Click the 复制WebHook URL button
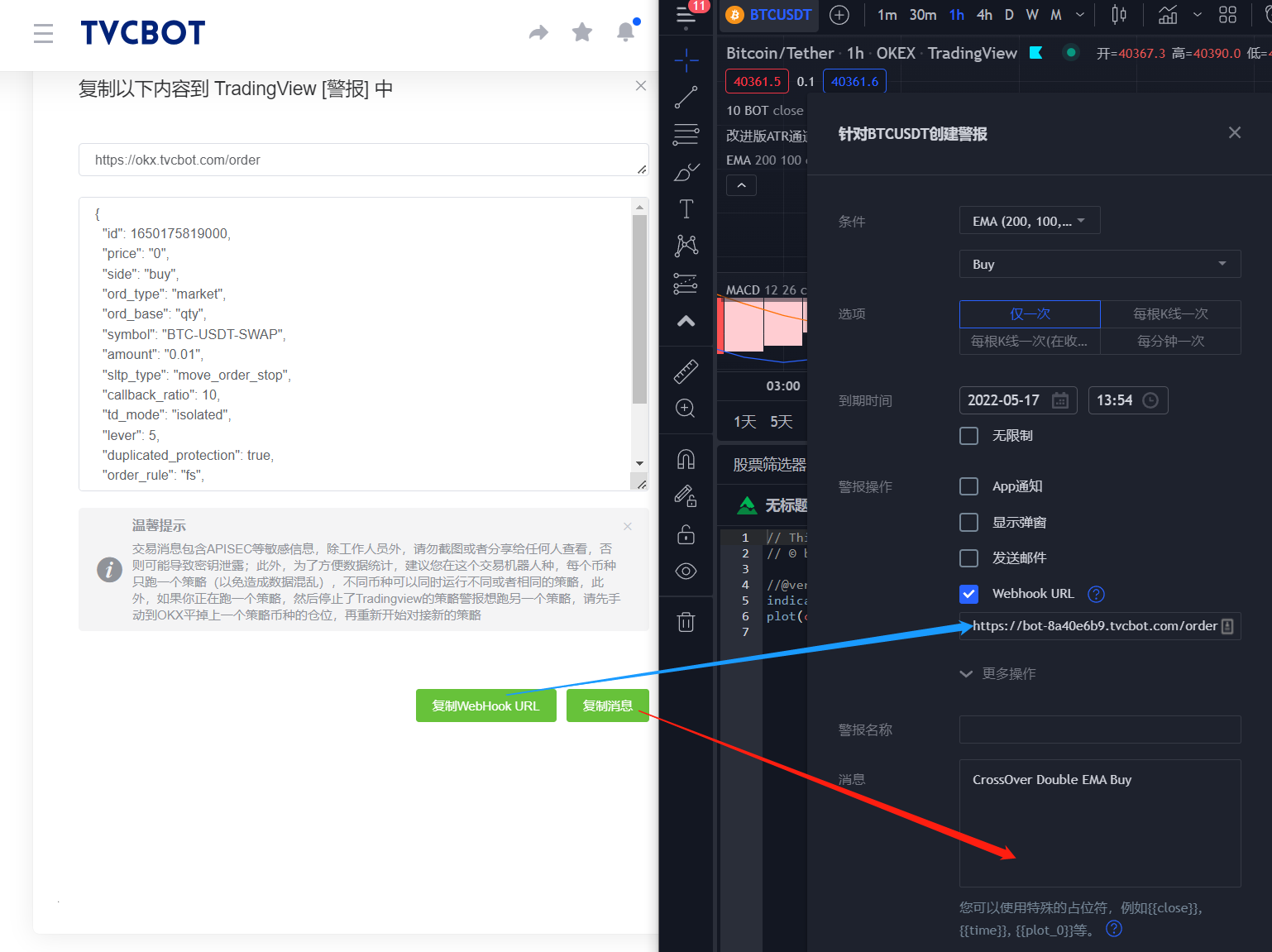Image resolution: width=1272 pixels, height=952 pixels. [x=486, y=706]
